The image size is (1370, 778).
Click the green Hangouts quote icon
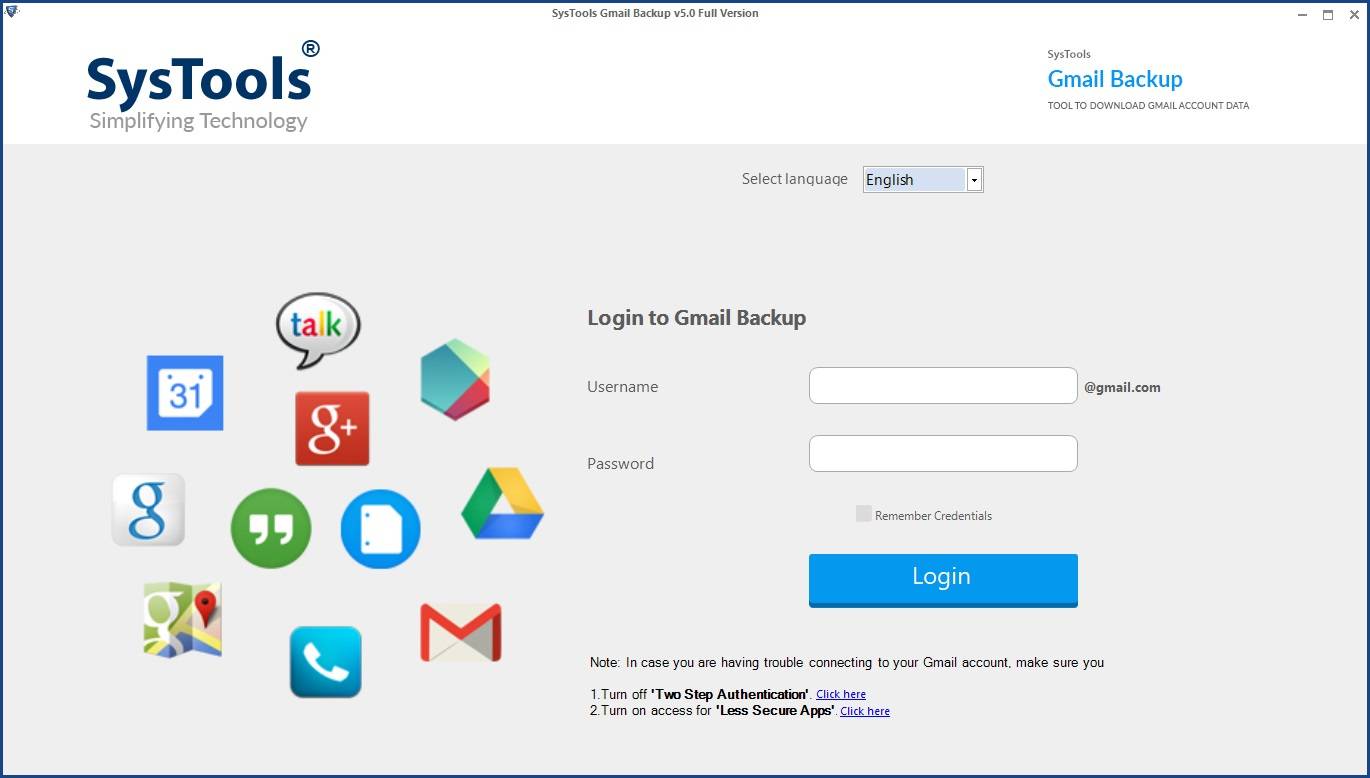coord(271,529)
